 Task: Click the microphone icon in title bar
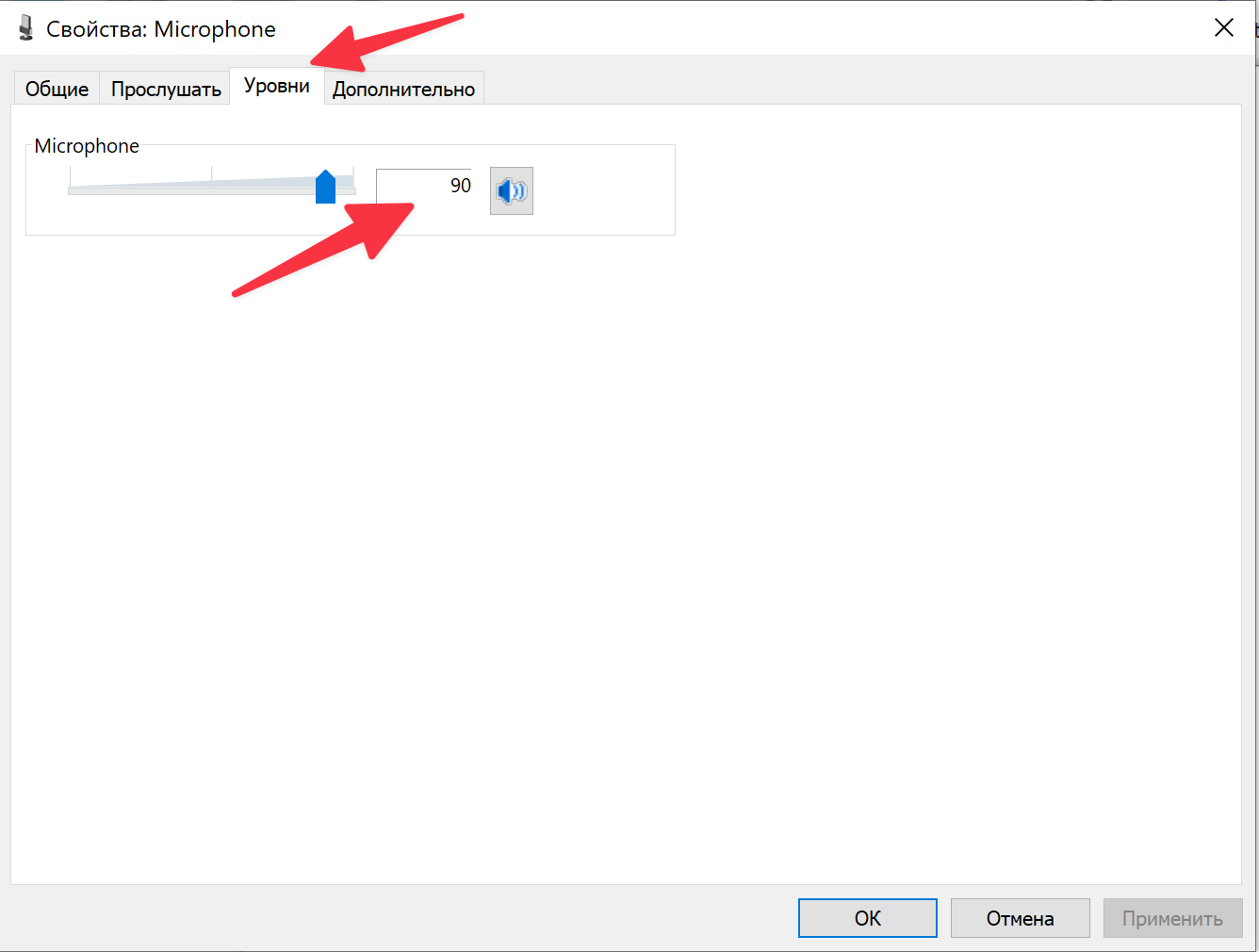coord(25,28)
